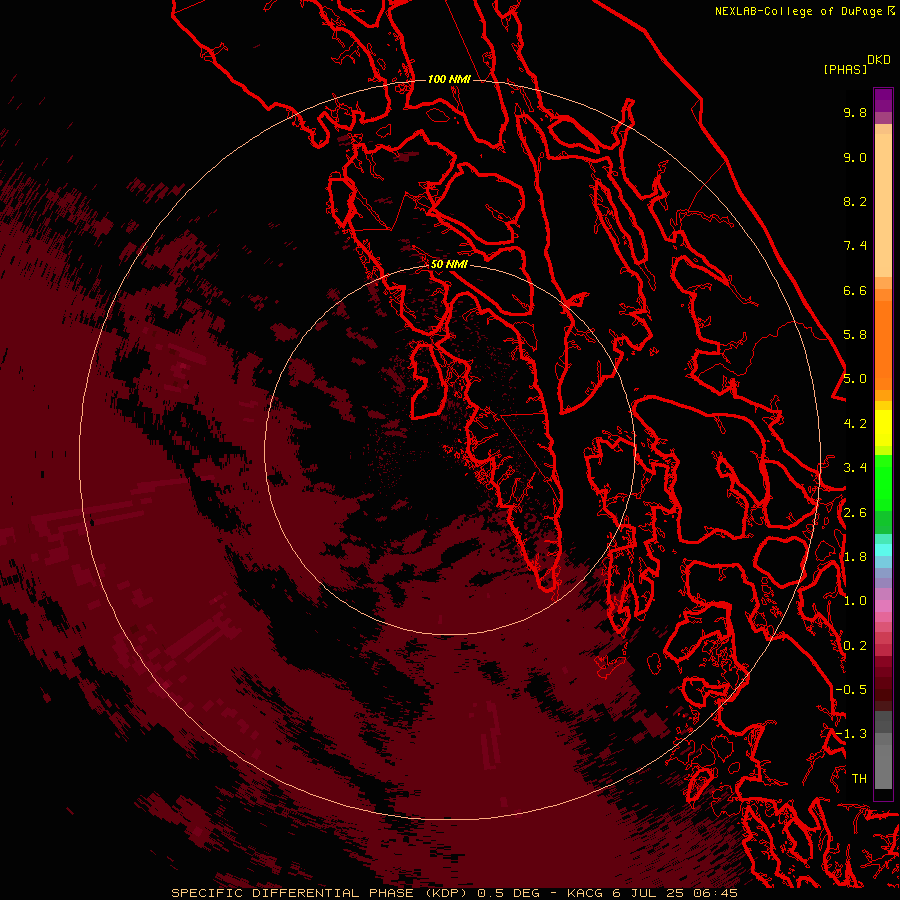Pick the bright green color bar segment
900x900 pixels.
coord(883,482)
